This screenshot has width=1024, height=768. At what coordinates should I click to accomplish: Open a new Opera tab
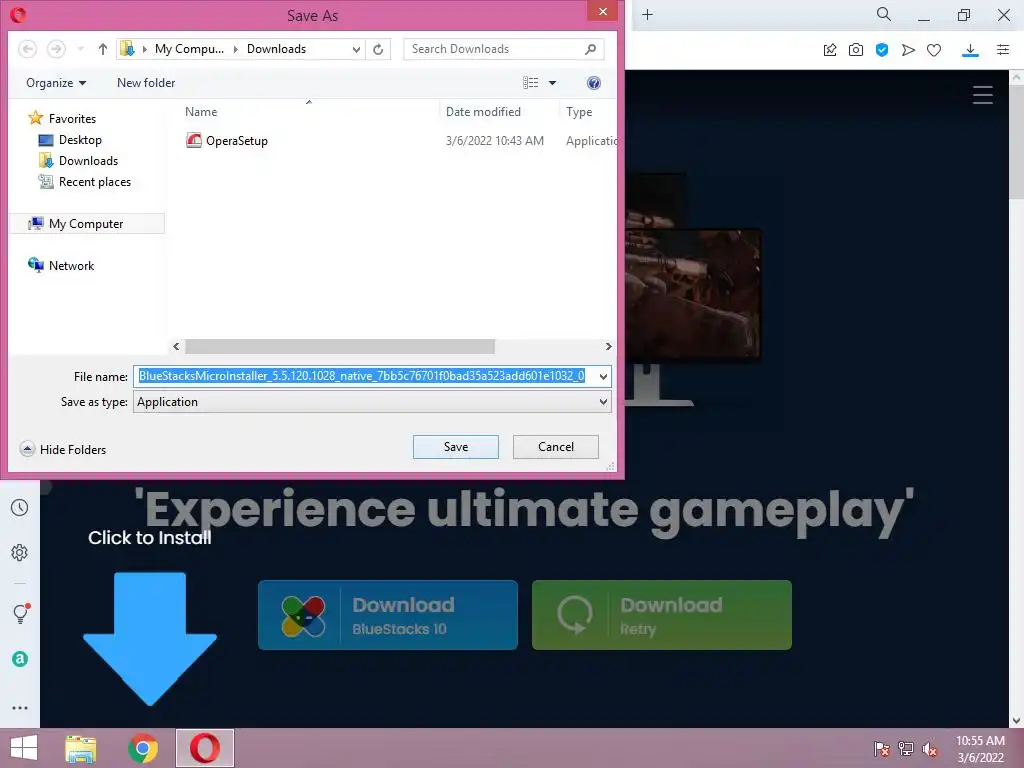[647, 14]
